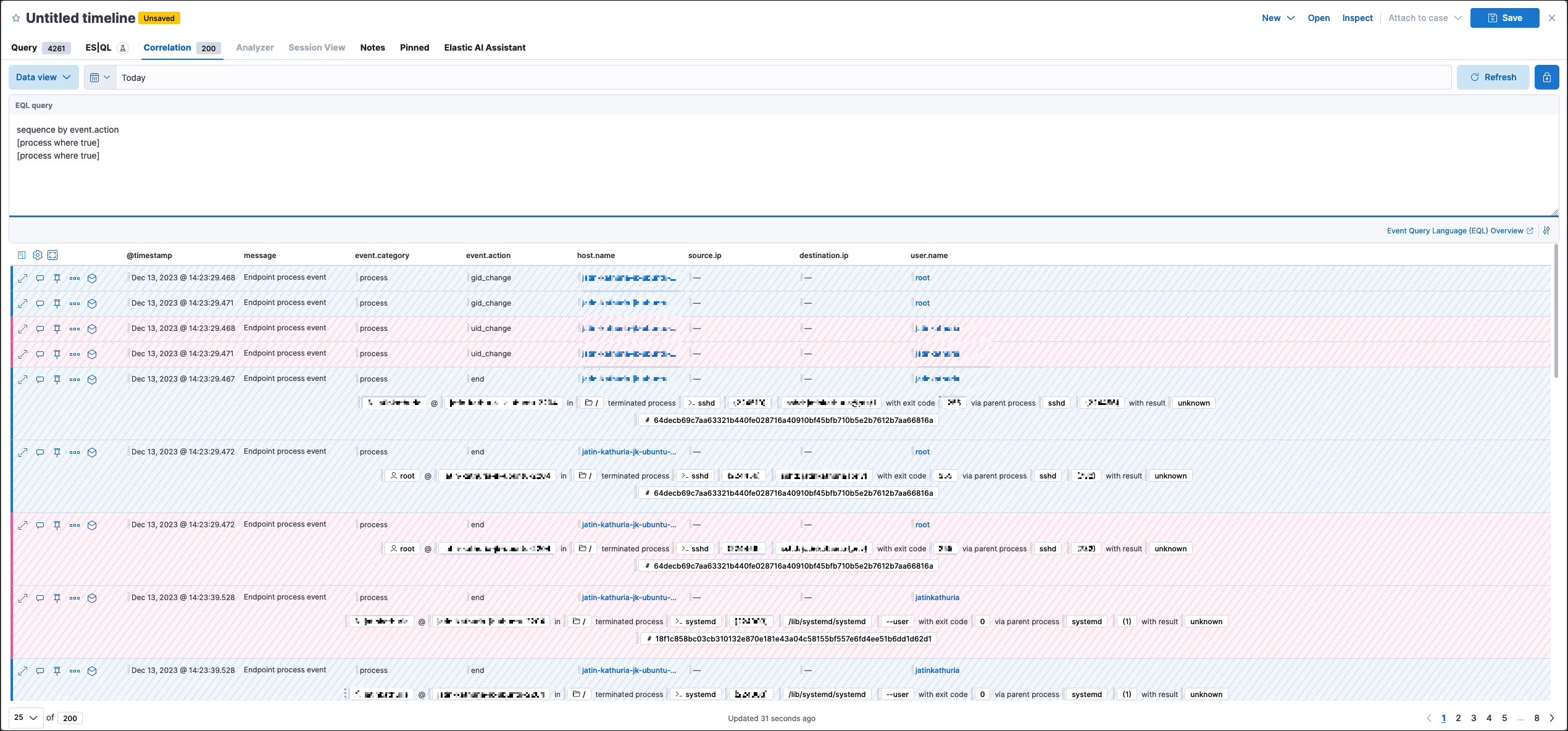This screenshot has height=731, width=1568.
Task: Expand the calendar/date picker dropdown
Action: point(99,77)
